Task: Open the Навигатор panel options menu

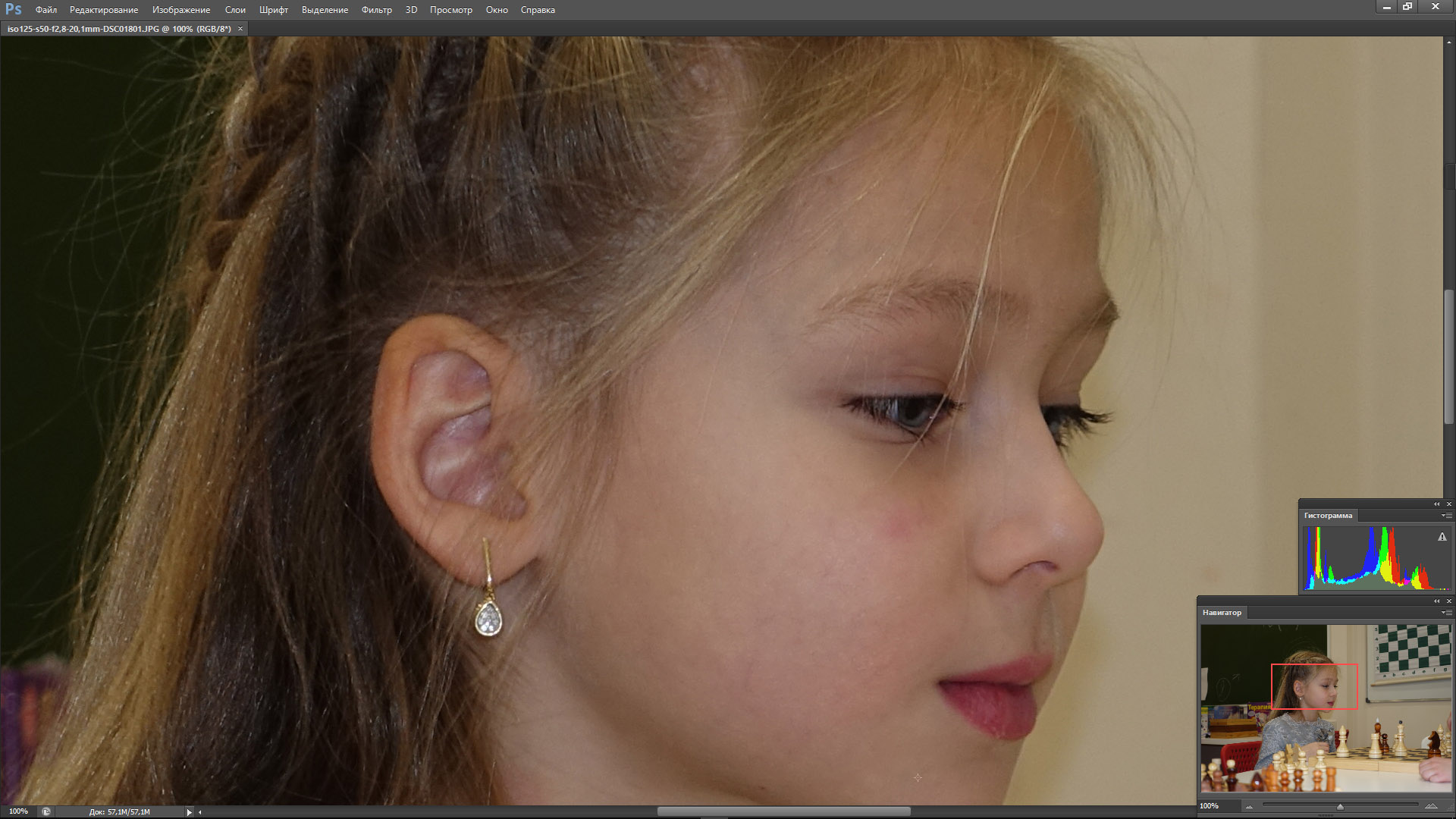Action: (x=1446, y=613)
